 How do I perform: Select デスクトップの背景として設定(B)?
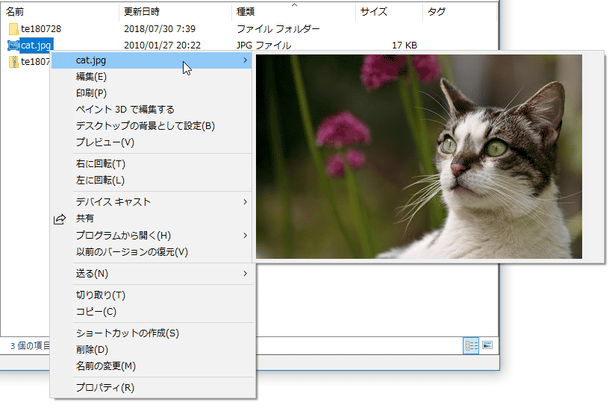point(151,126)
